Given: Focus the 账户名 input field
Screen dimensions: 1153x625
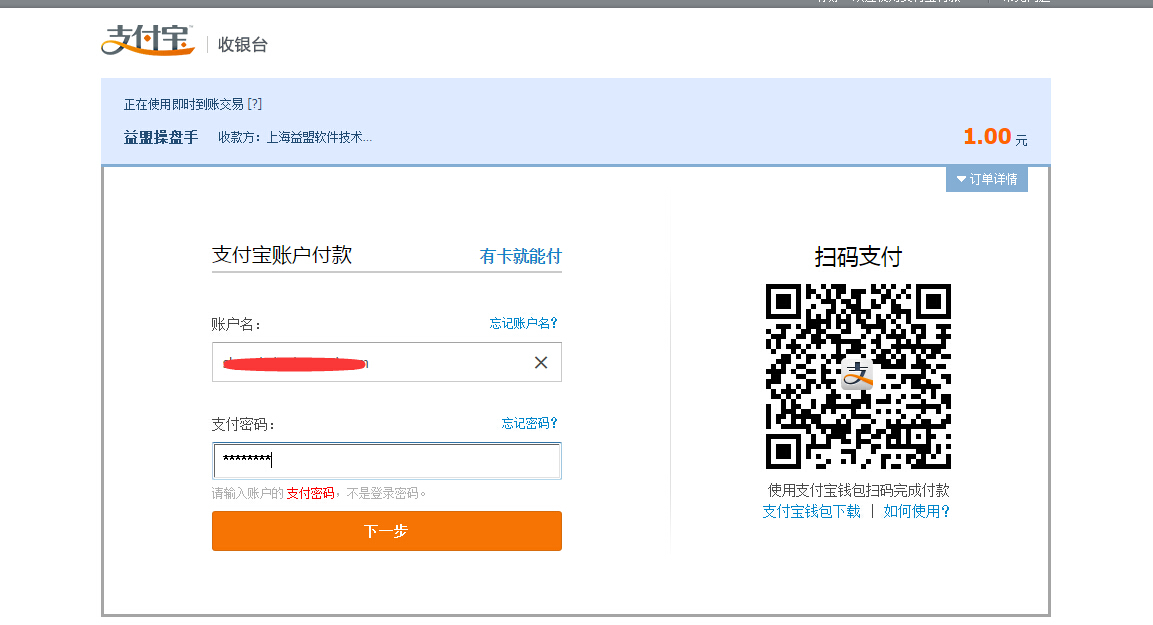Looking at the screenshot, I should pyautogui.click(x=387, y=362).
